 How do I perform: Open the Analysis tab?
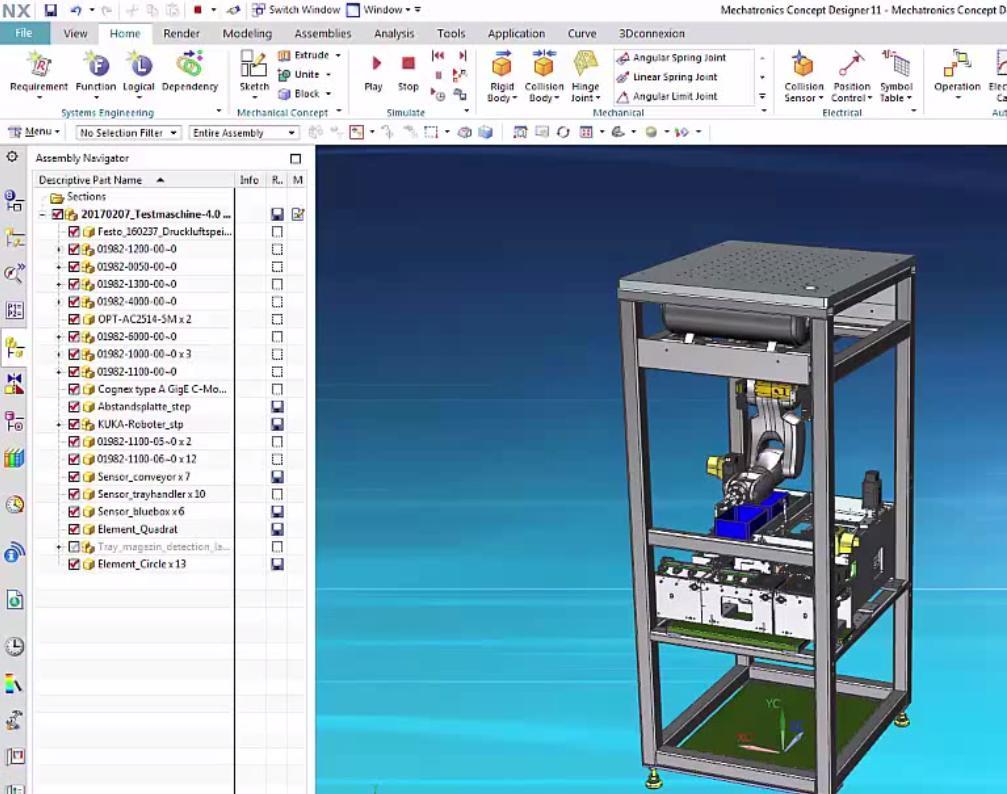point(394,33)
